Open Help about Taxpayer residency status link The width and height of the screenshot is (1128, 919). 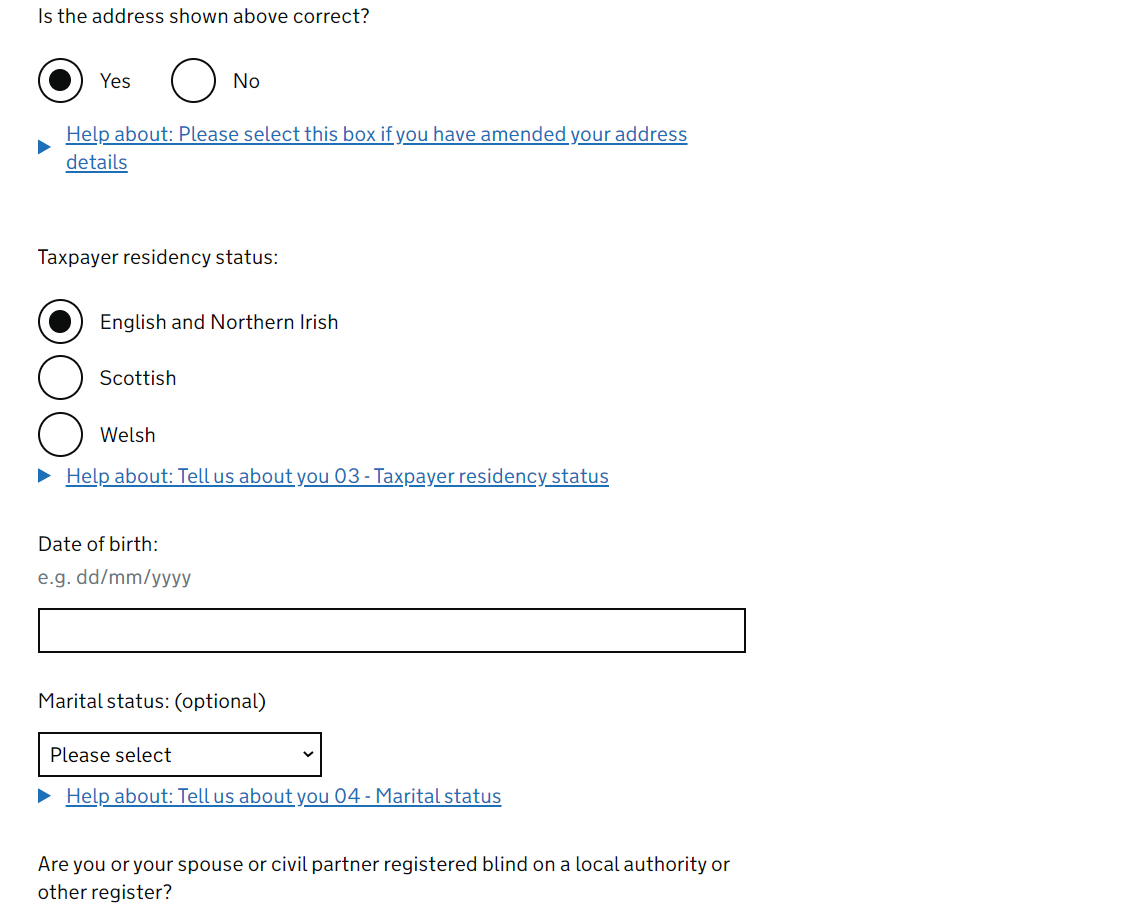coord(337,476)
